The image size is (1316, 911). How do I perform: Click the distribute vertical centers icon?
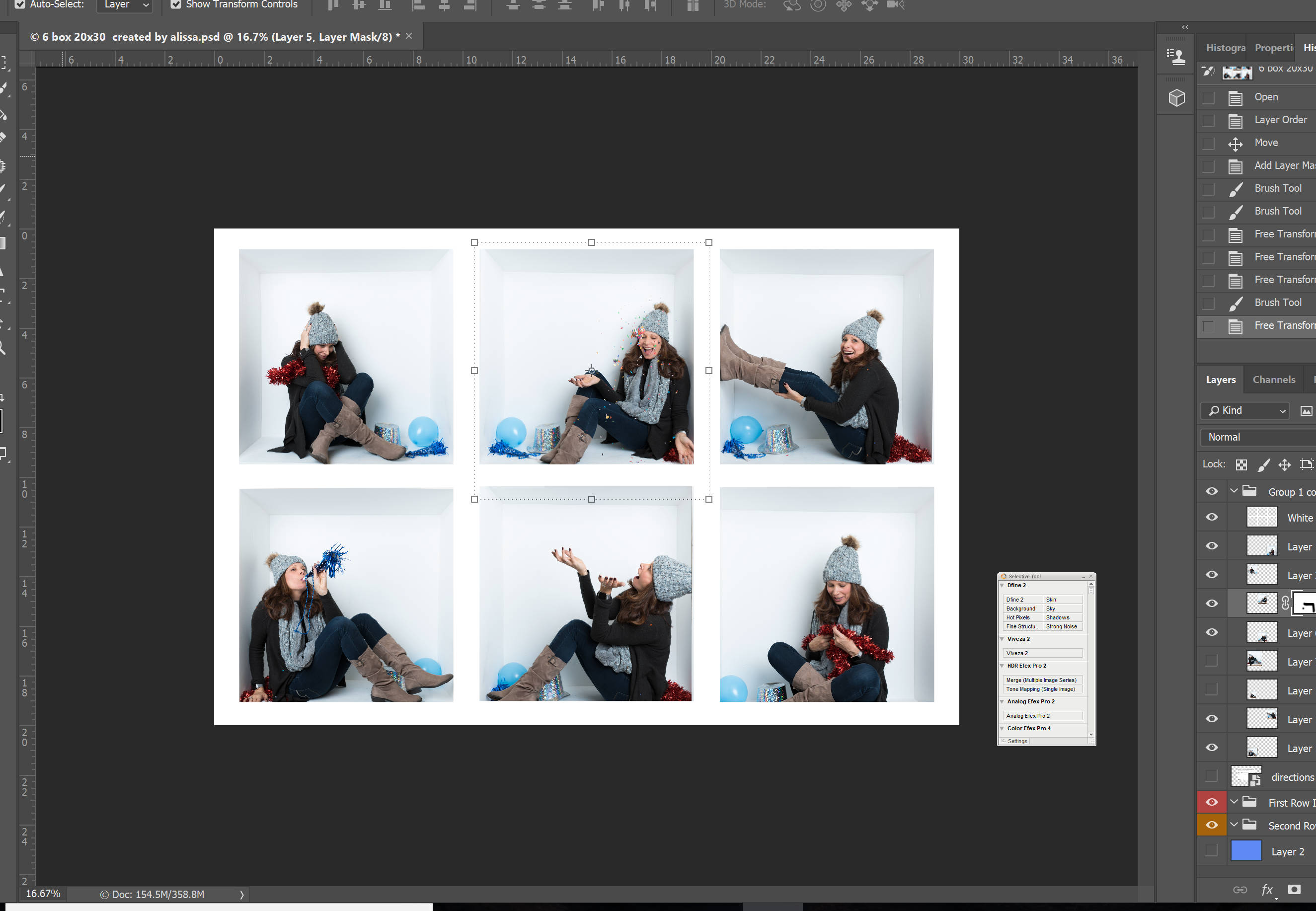539,4
